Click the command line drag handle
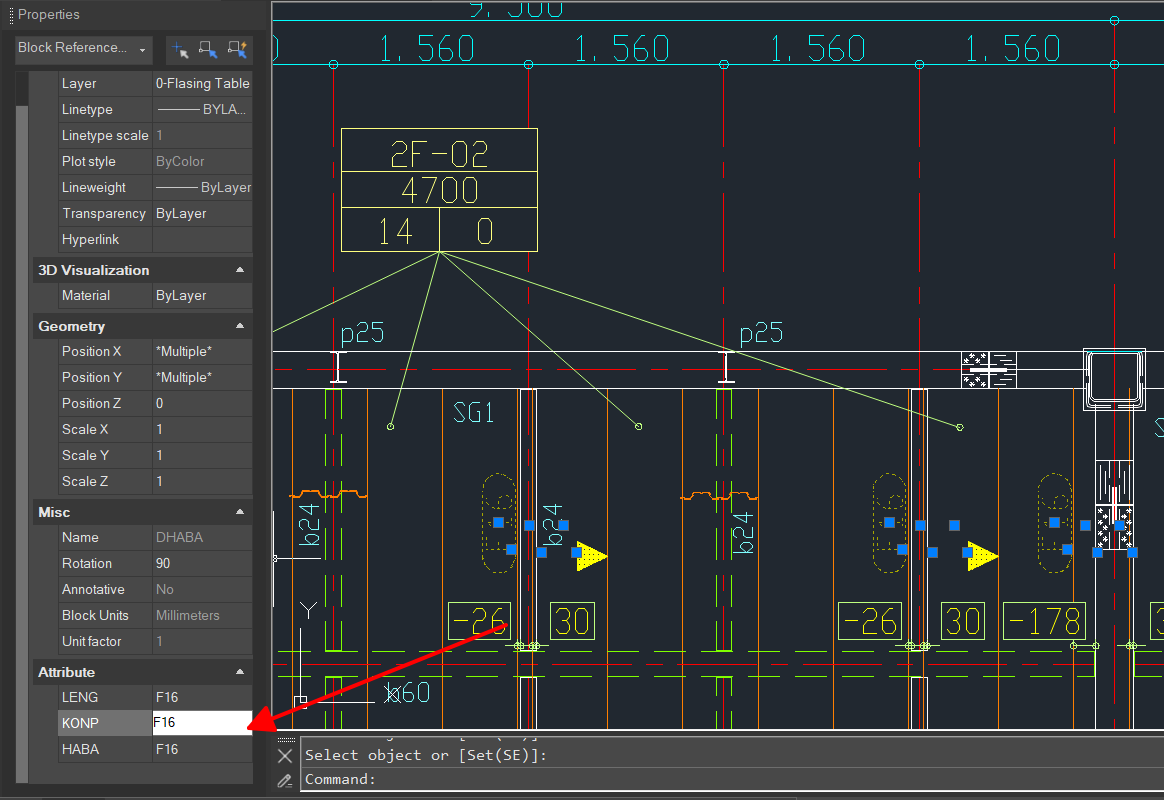The width and height of the screenshot is (1164, 800). point(285,738)
